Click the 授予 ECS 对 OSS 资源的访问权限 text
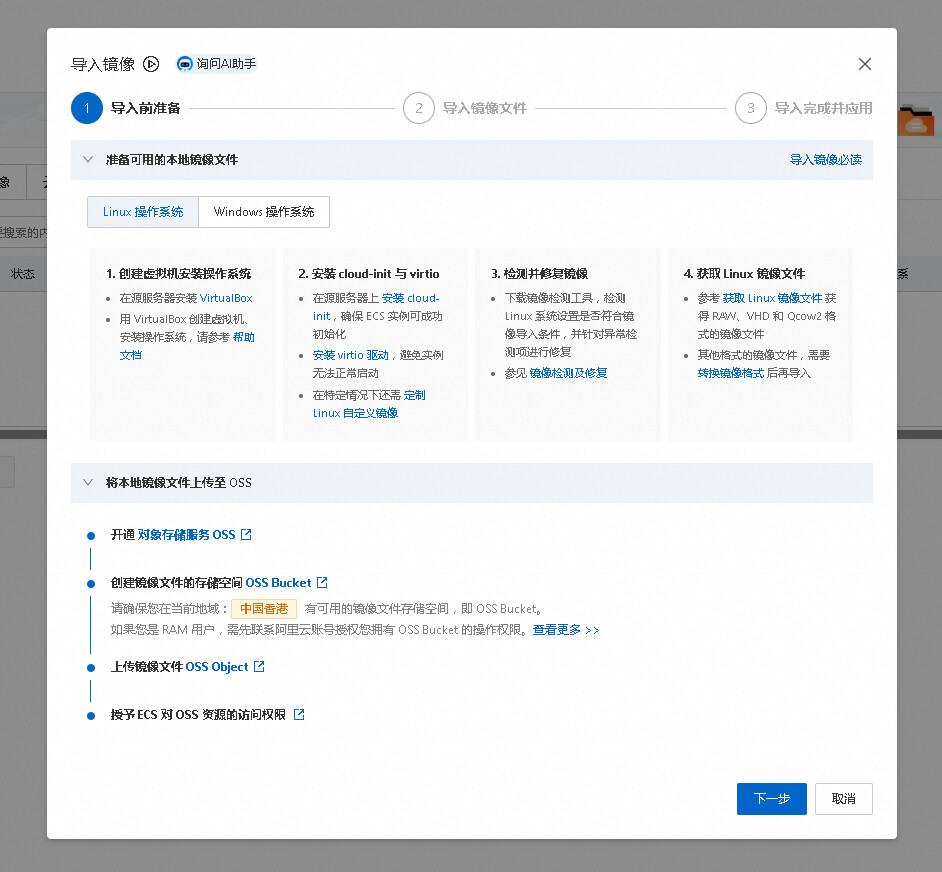The image size is (942, 872). tap(198, 715)
